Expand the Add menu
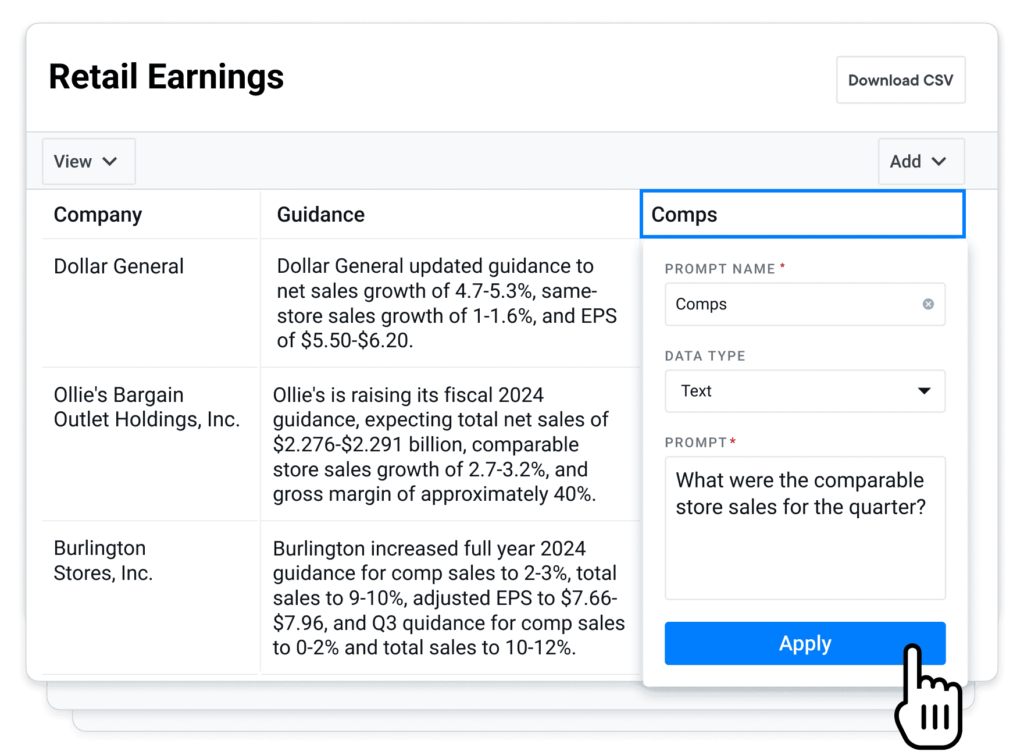 920,161
